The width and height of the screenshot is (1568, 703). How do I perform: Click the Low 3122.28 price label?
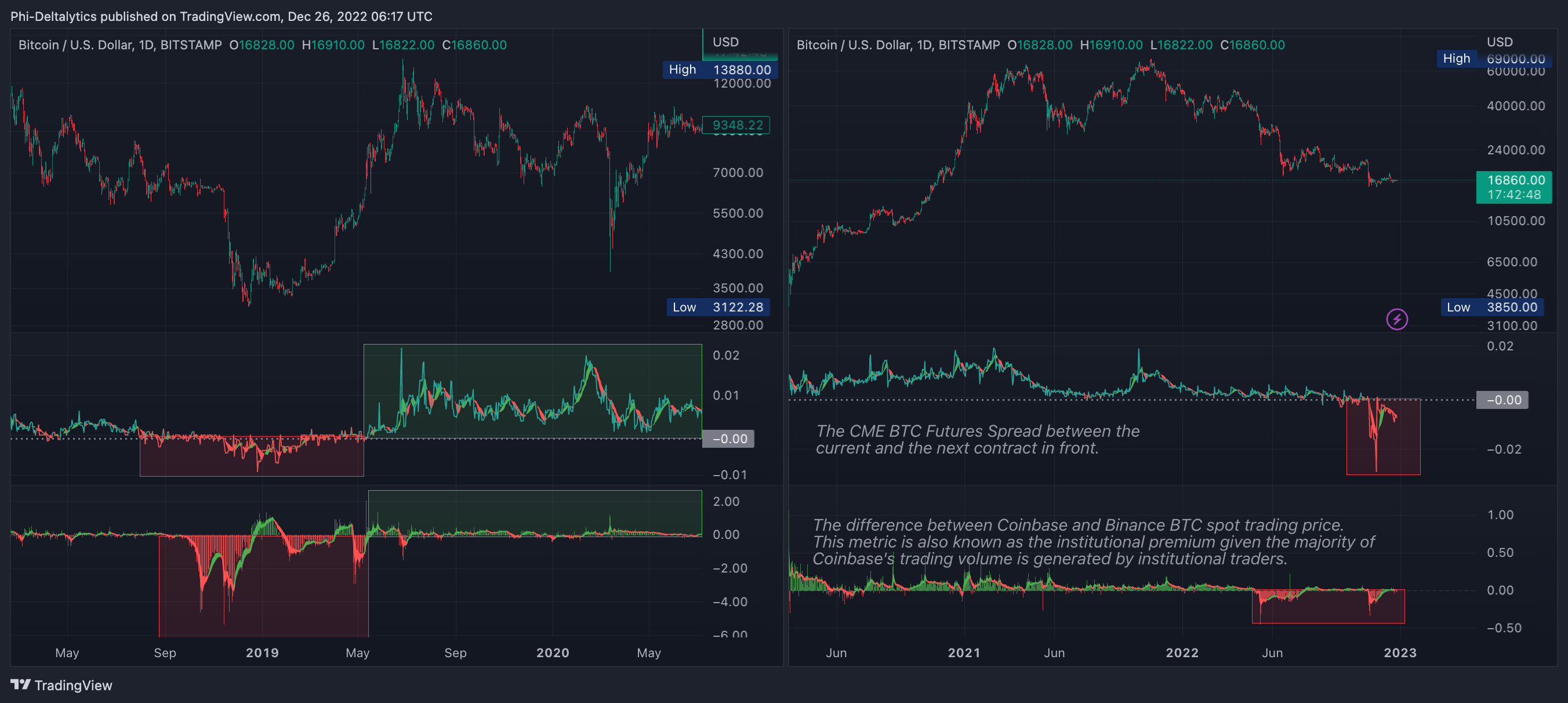[x=718, y=307]
